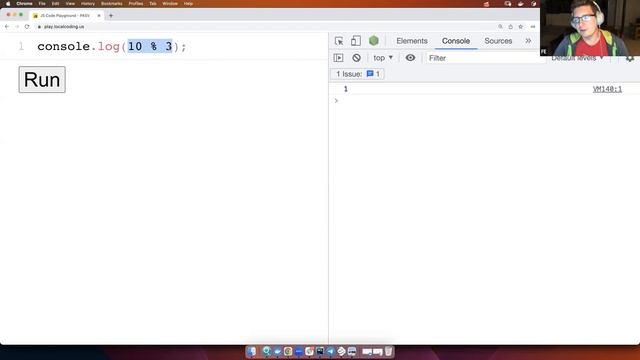Click the highlighted 10 % 3 expression

tap(150, 46)
